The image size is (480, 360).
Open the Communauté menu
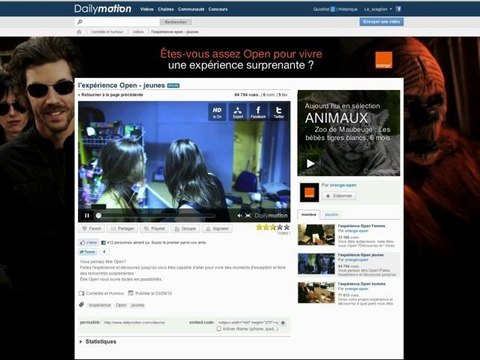point(191,9)
